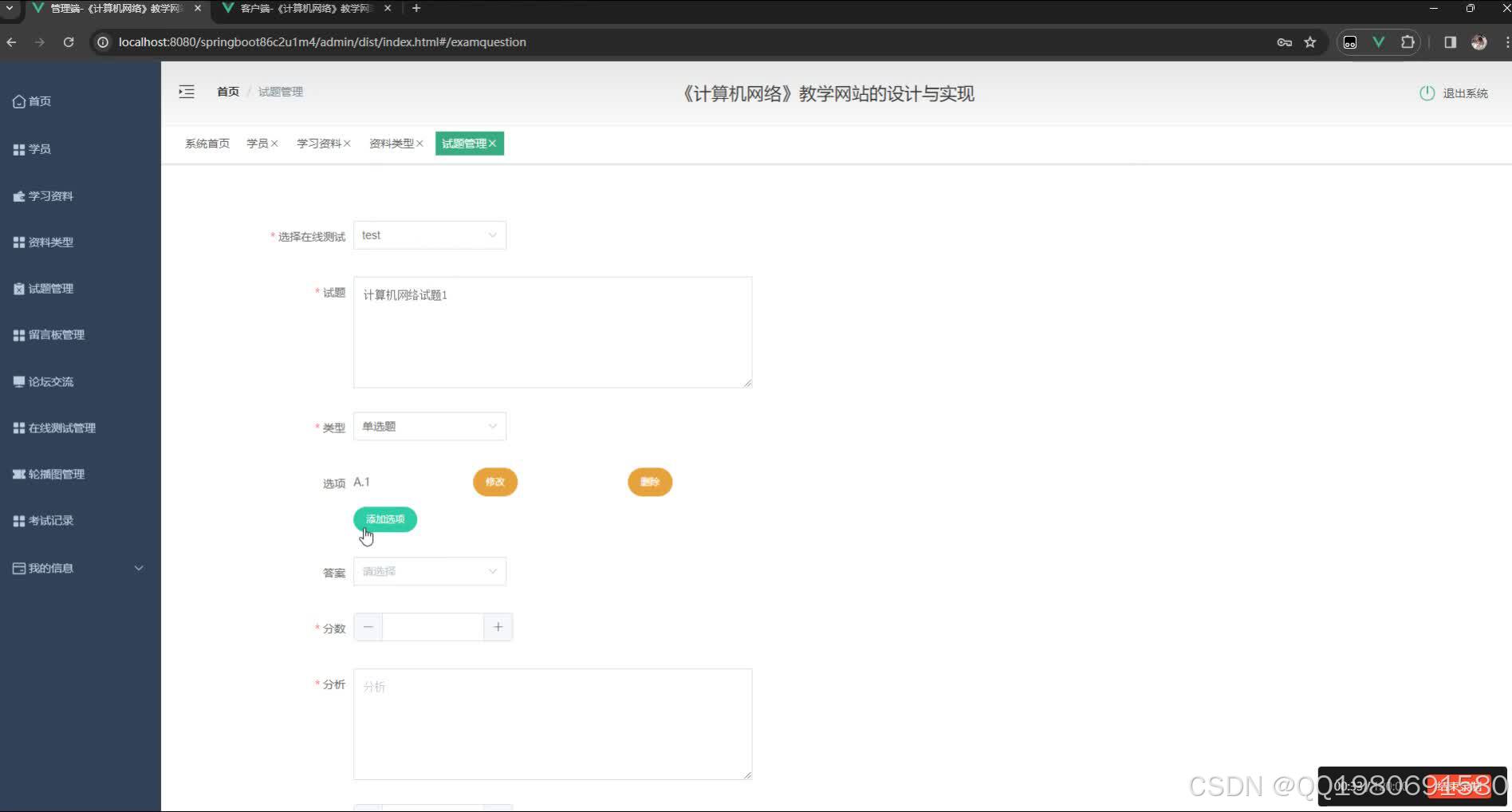Screen dimensions: 1512x812
Task: Click the browser back arrow
Action: [12, 42]
